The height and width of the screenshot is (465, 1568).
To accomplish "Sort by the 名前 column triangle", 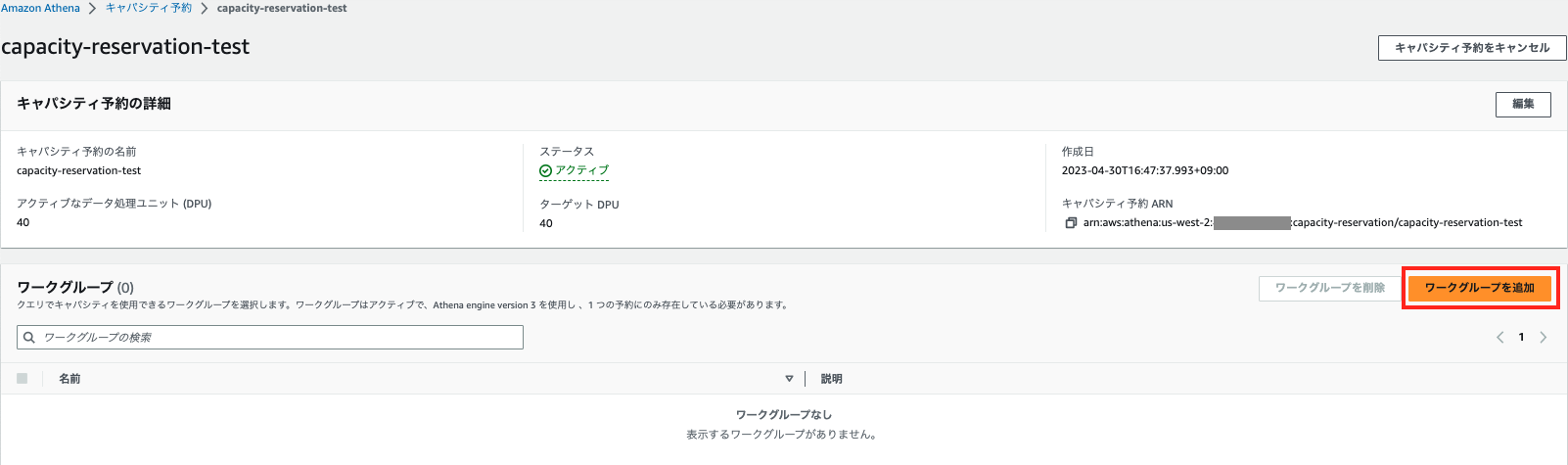I will (789, 379).
